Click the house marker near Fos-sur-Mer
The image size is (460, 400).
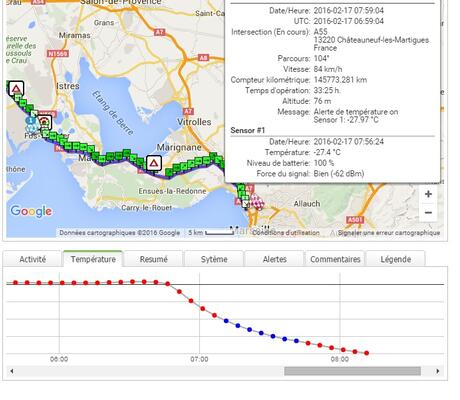point(44,122)
